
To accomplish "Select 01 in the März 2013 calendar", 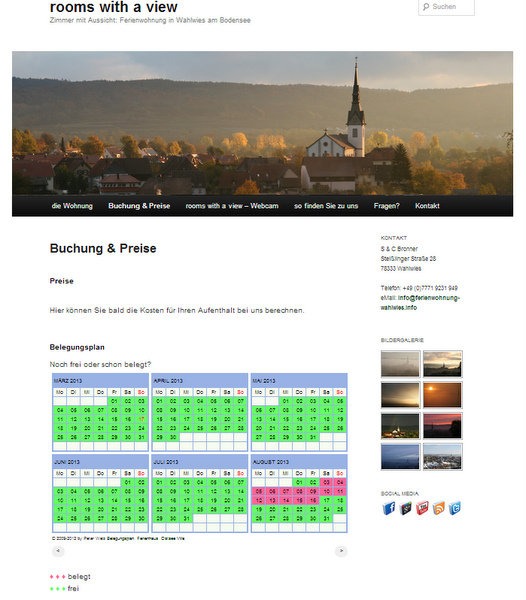I will click(114, 401).
